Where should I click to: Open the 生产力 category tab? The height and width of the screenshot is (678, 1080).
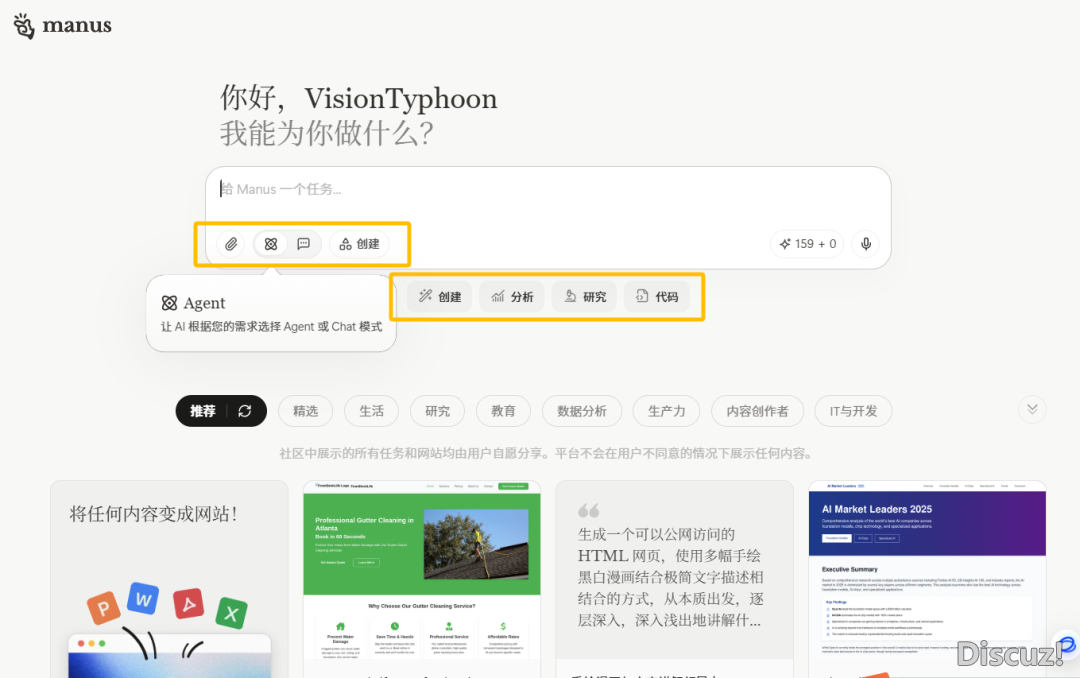pos(667,411)
